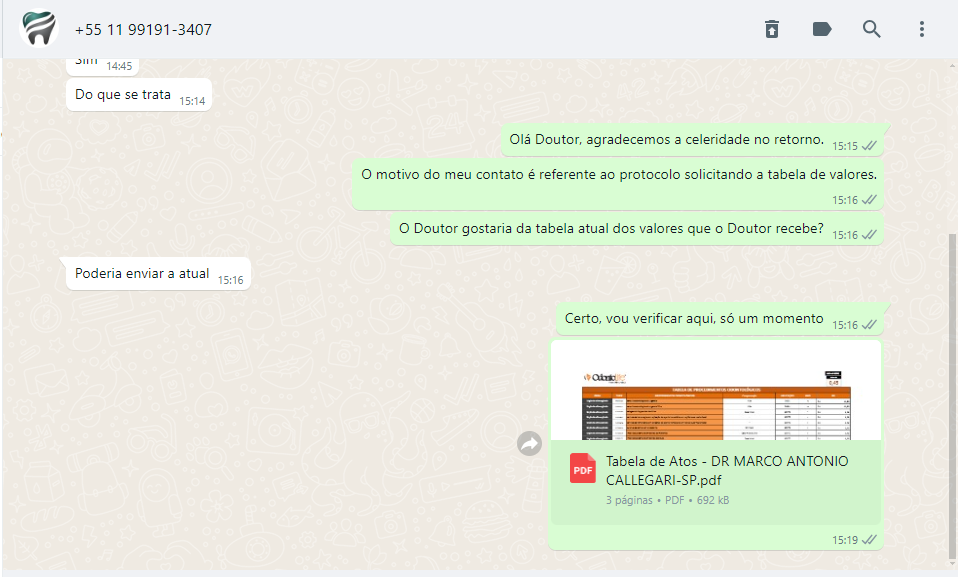
Task: Click the forward arrow beside the PDF
Action: click(x=529, y=443)
